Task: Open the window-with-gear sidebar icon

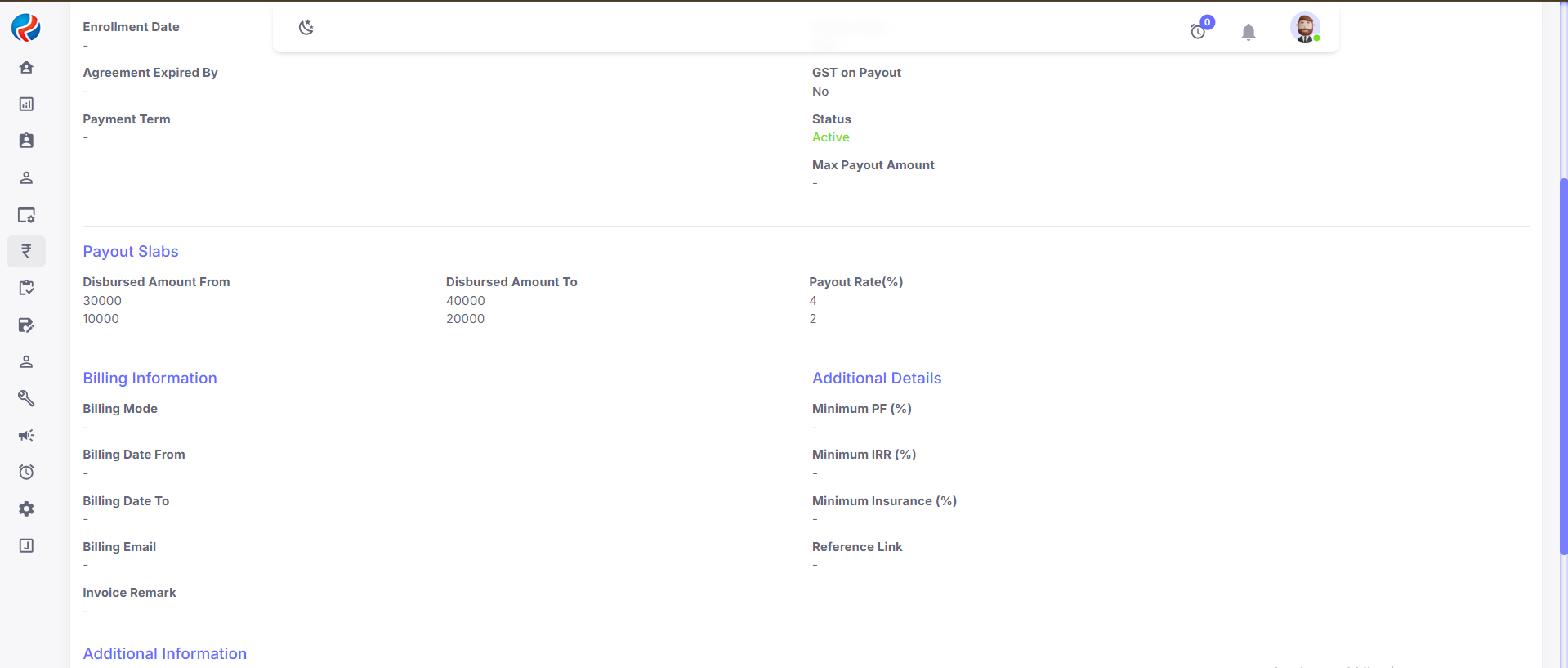Action: pos(26,215)
